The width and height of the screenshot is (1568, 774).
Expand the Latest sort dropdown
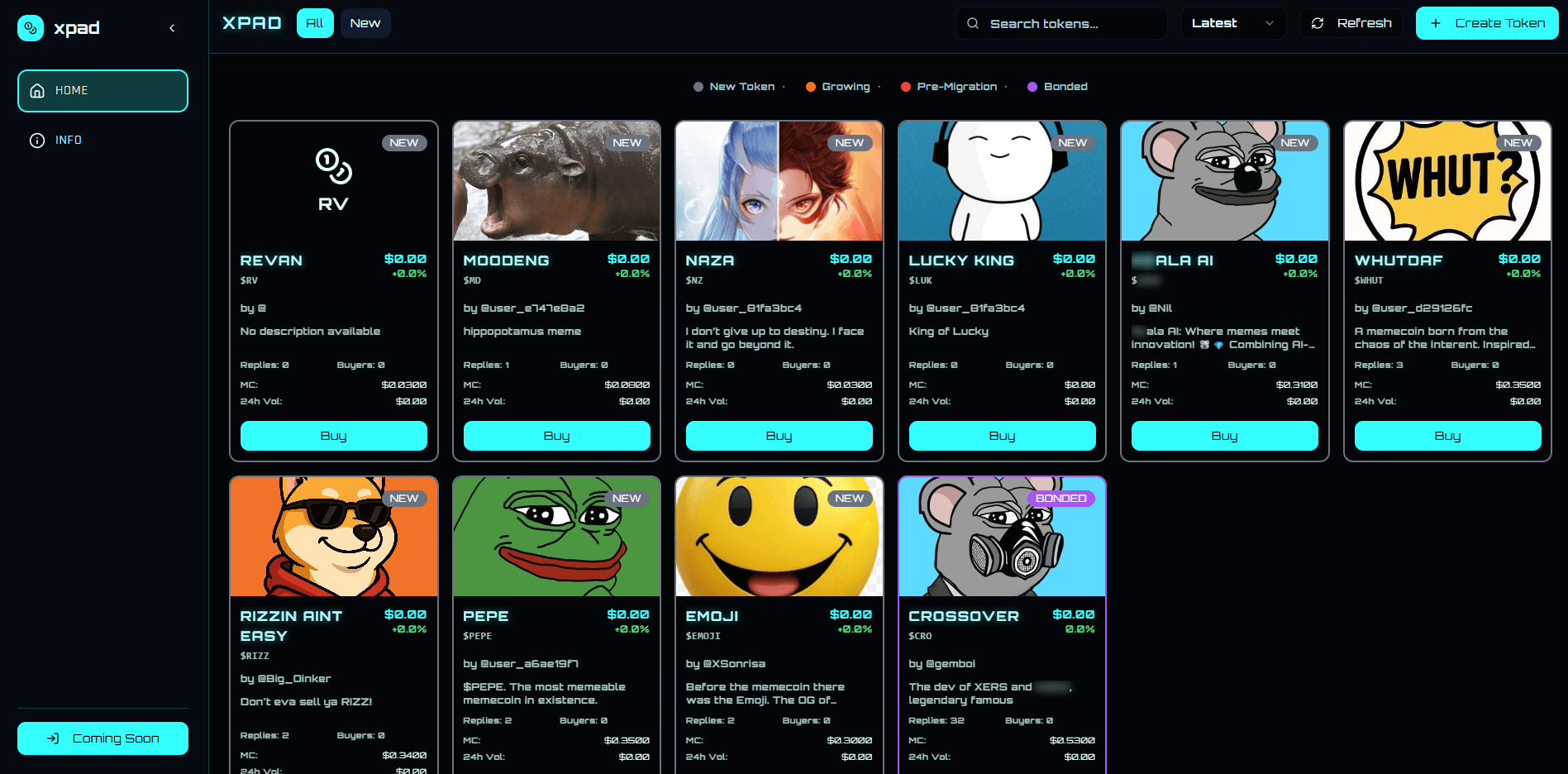pyautogui.click(x=1232, y=23)
